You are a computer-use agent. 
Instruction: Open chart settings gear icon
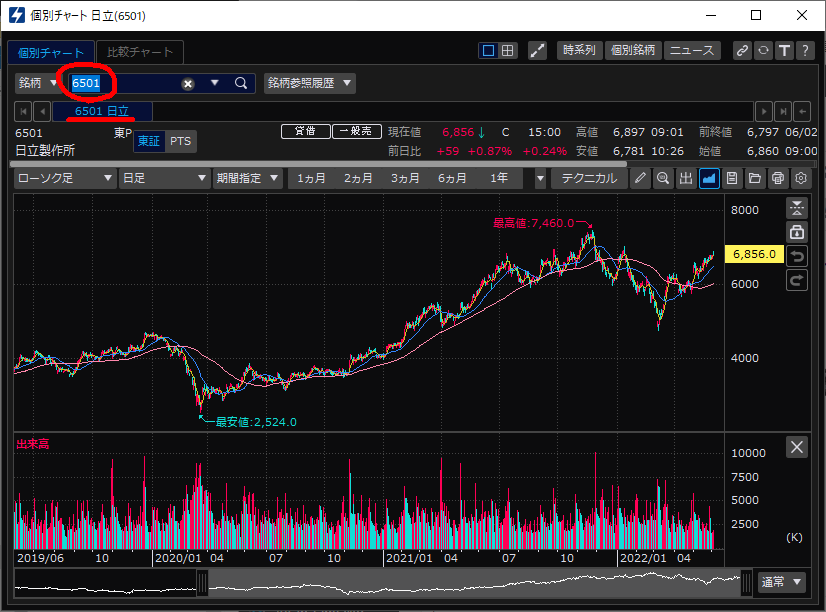pyautogui.click(x=801, y=179)
